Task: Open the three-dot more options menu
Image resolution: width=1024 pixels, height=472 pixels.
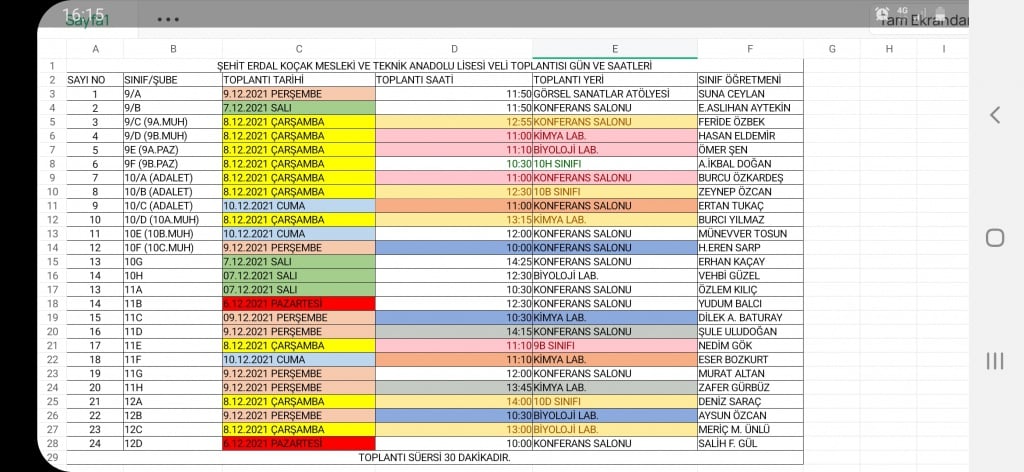Action: coord(168,19)
